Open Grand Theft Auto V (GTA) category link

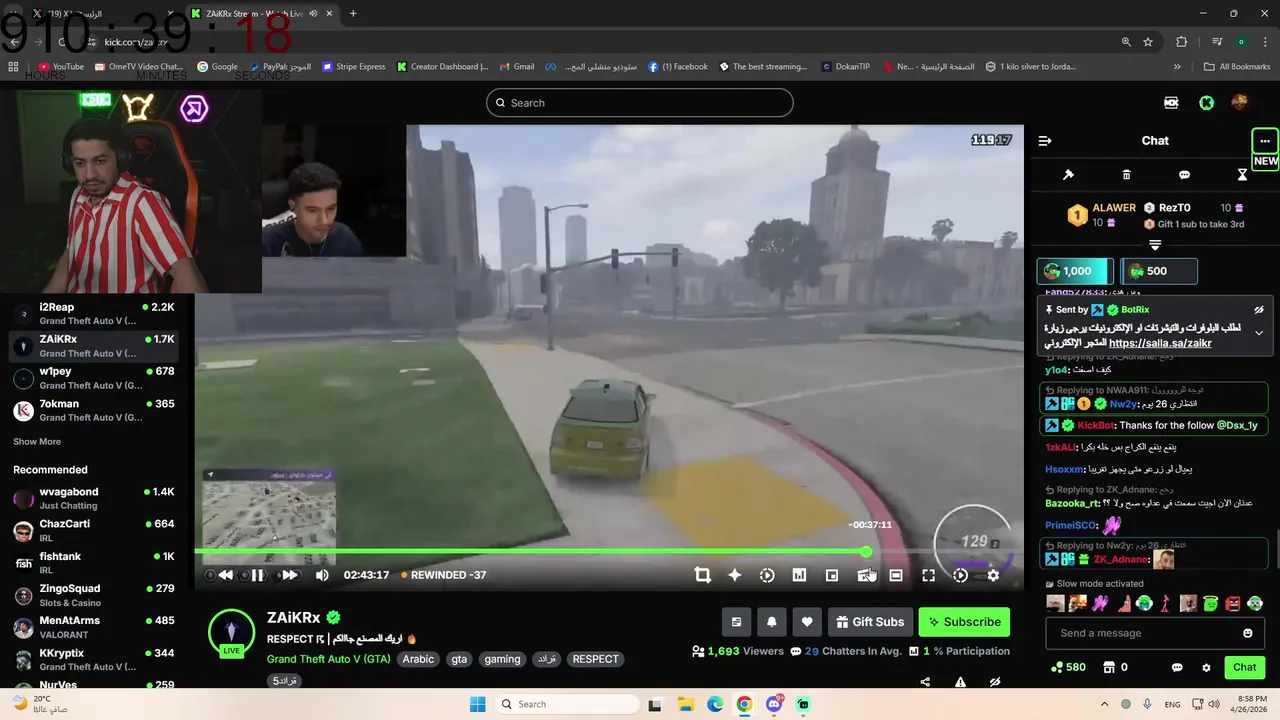coord(328,659)
